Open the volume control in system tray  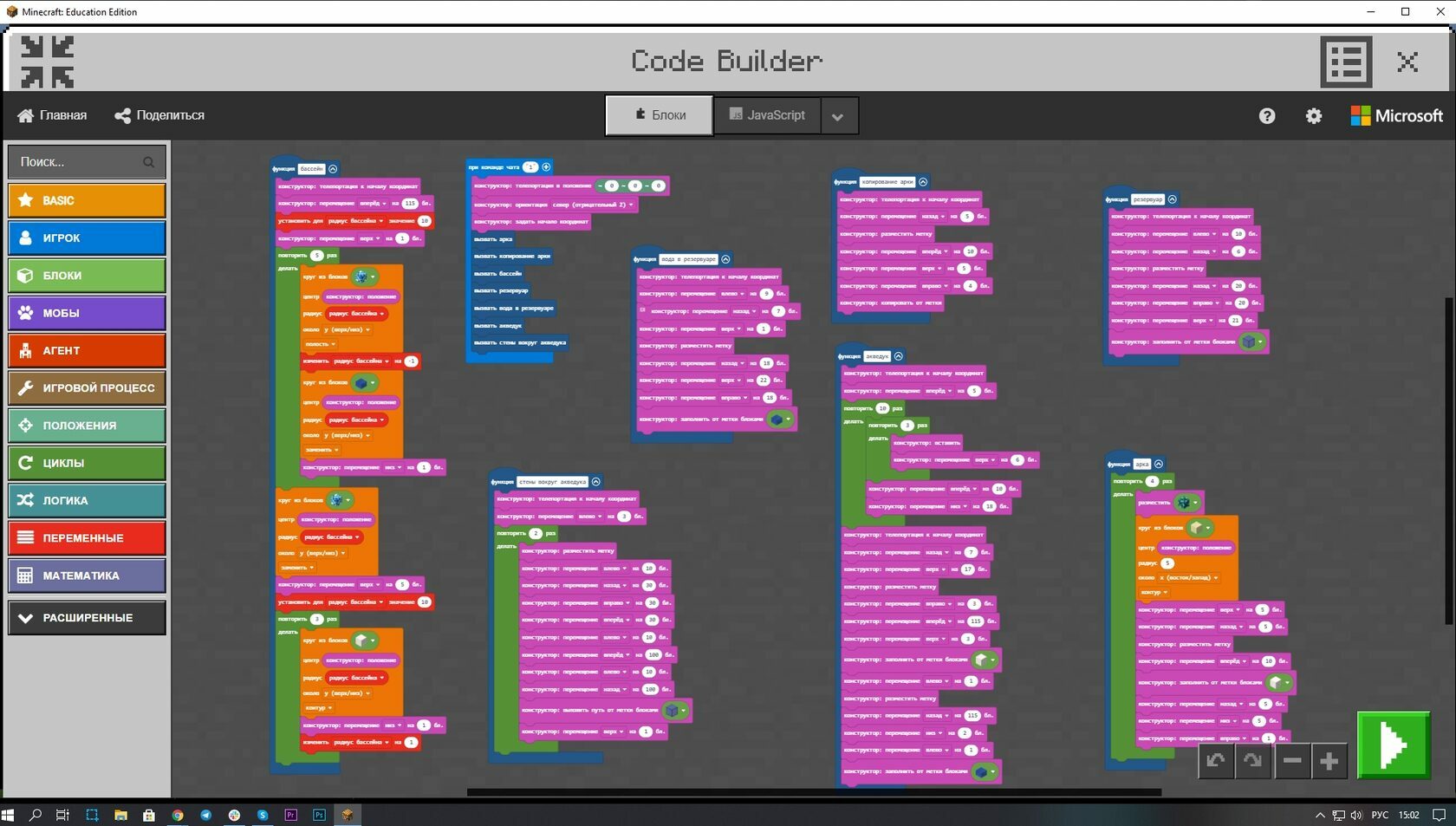tap(1356, 815)
